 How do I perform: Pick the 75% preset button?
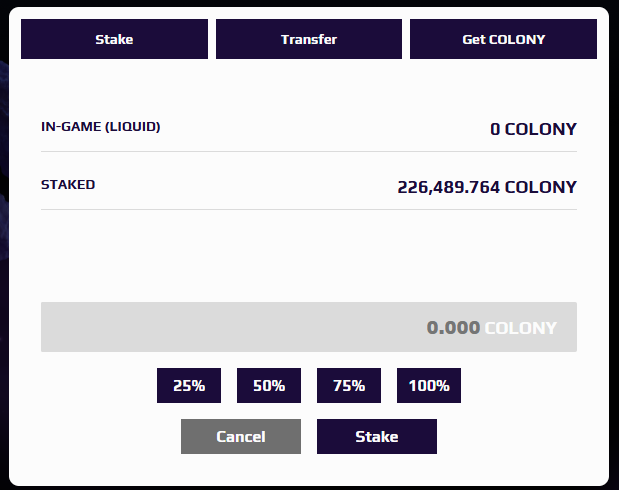(349, 385)
